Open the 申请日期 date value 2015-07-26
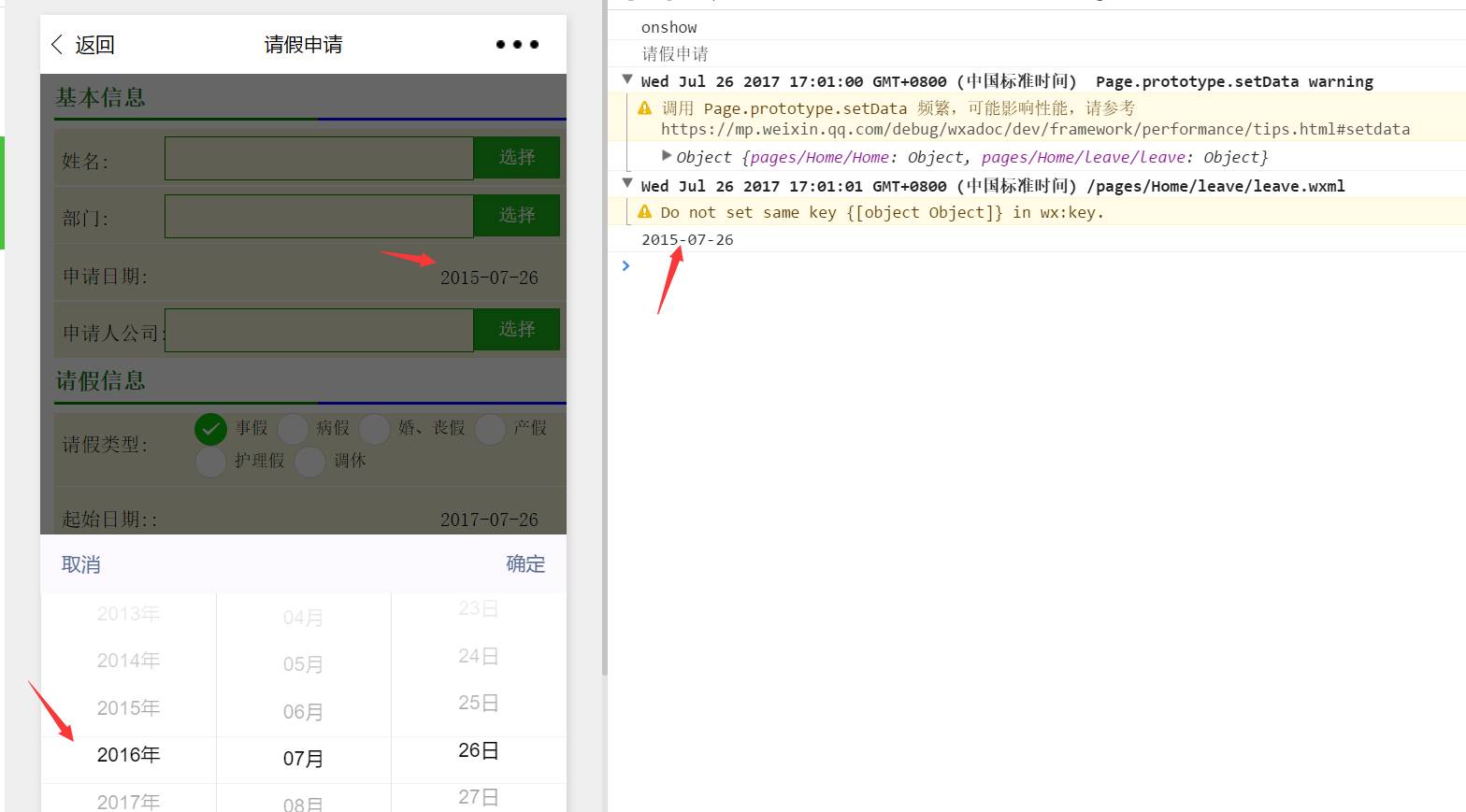The width and height of the screenshot is (1466, 812). pos(489,278)
